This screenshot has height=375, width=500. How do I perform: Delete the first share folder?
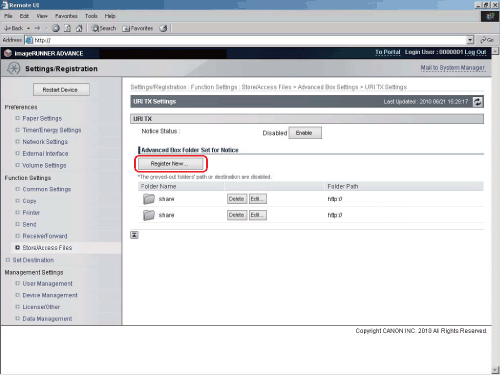pos(236,199)
